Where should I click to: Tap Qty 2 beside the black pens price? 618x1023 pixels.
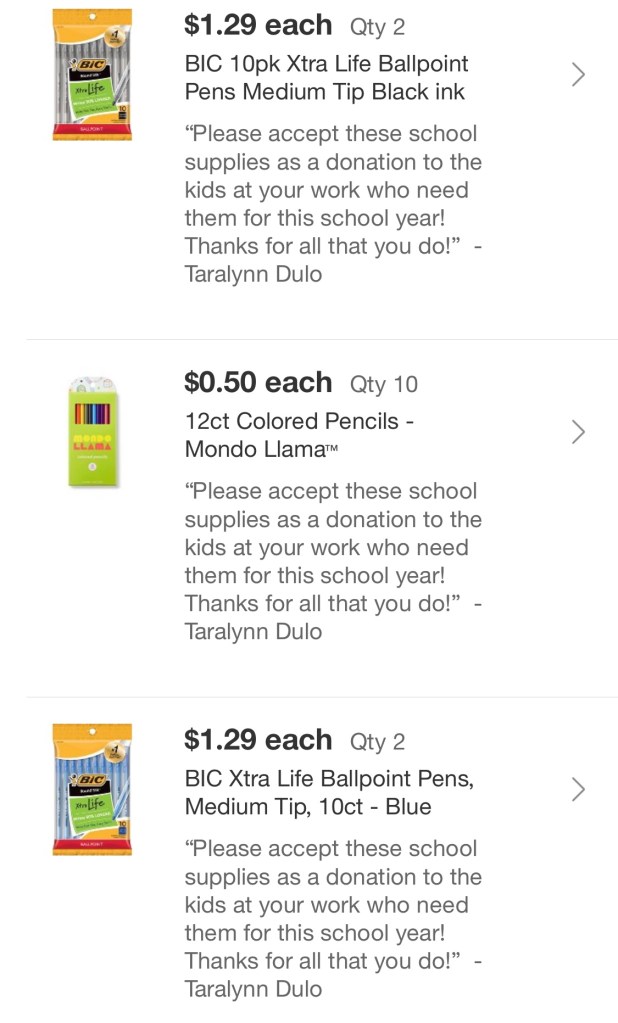378,27
